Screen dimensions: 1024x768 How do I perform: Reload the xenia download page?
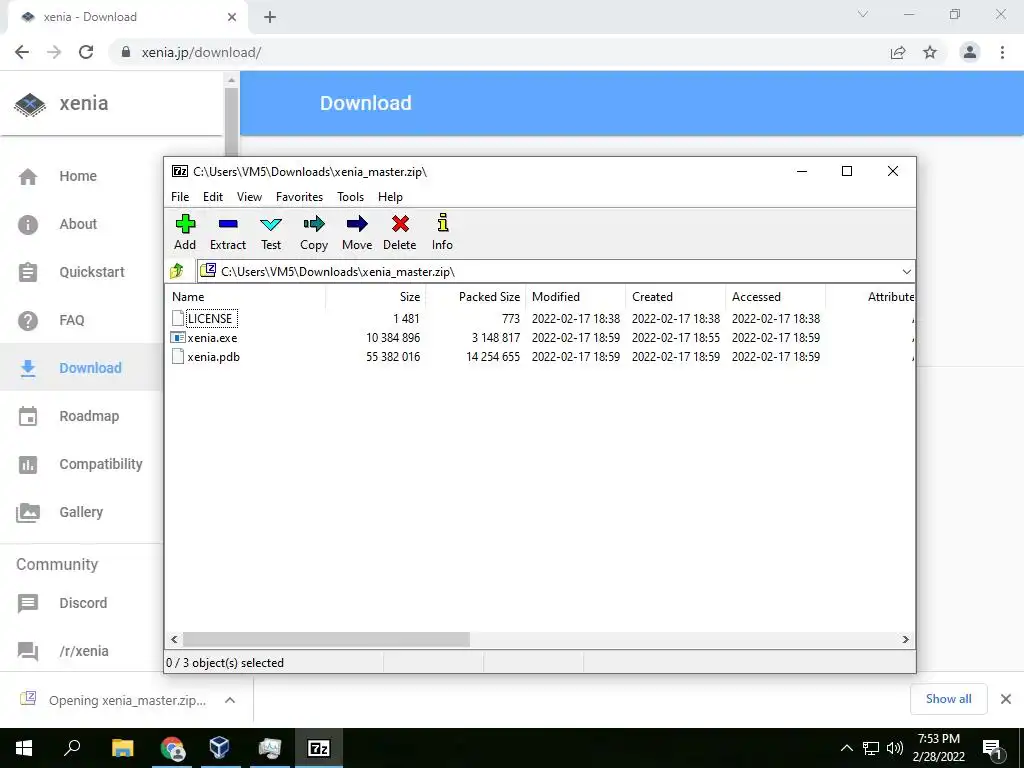[86, 52]
